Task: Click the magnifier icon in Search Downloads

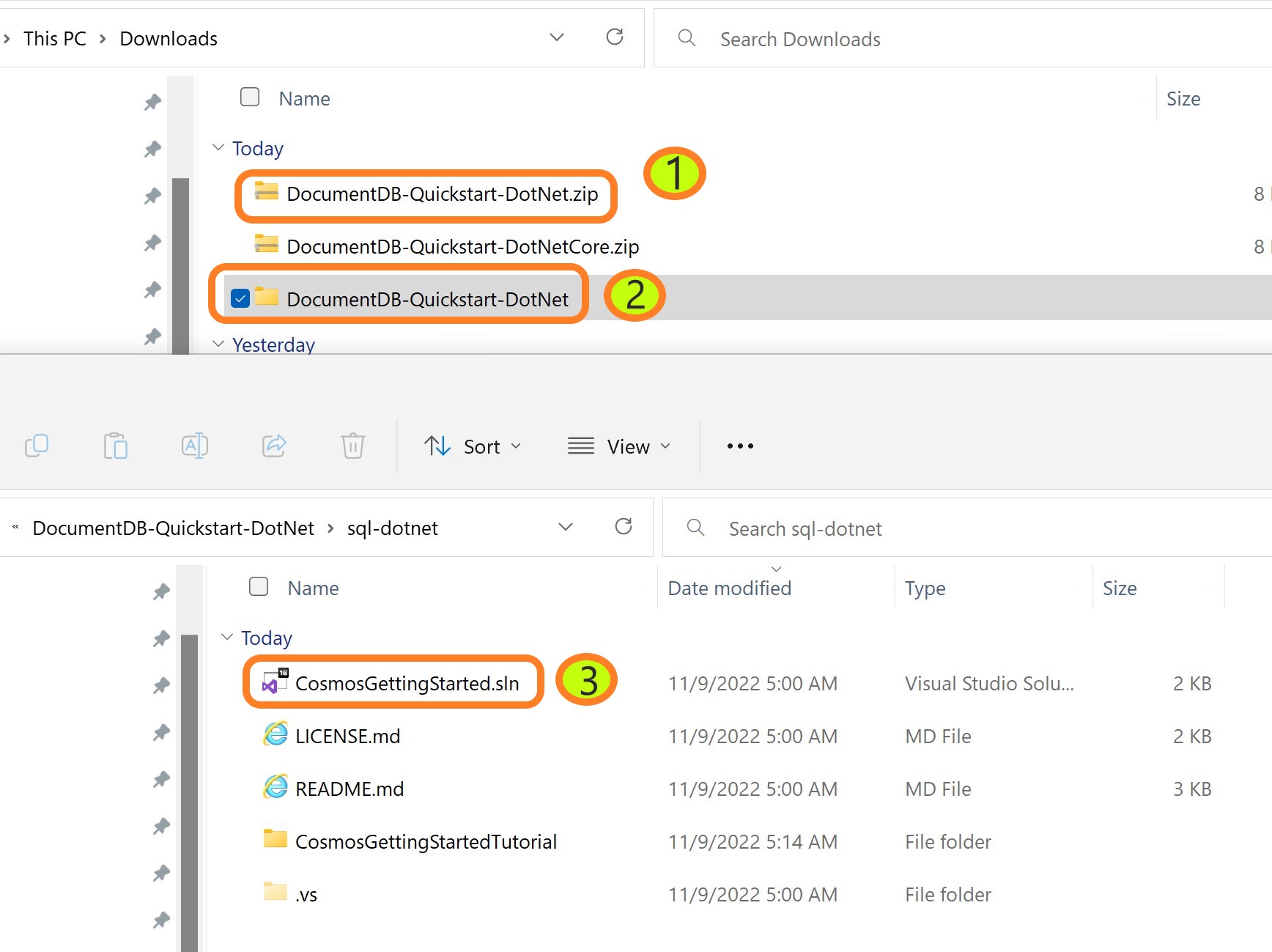Action: 687,37
